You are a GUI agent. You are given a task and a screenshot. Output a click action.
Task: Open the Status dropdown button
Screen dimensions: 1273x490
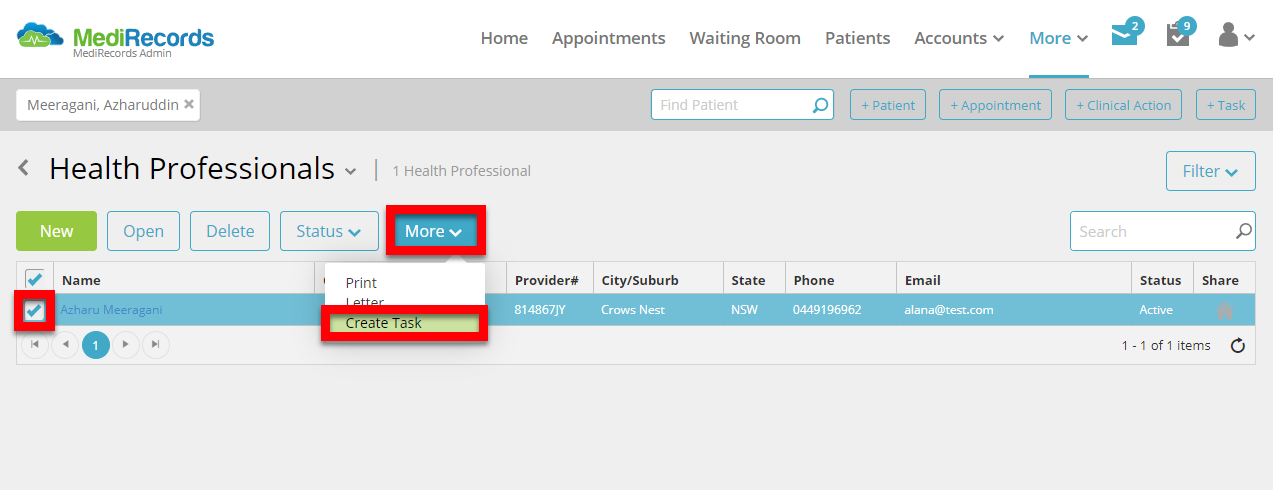pos(329,231)
